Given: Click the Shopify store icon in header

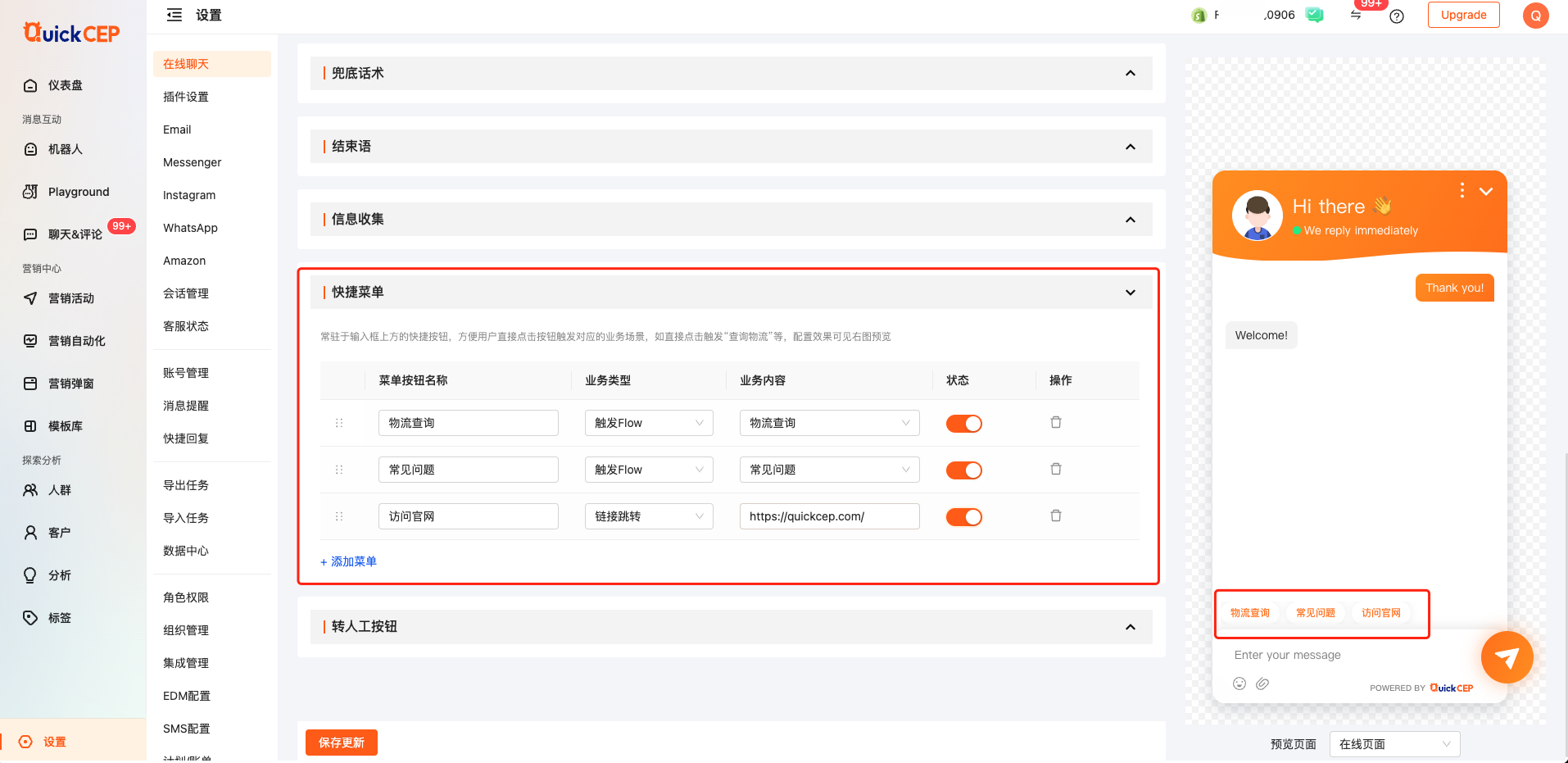Looking at the screenshot, I should (x=1199, y=16).
